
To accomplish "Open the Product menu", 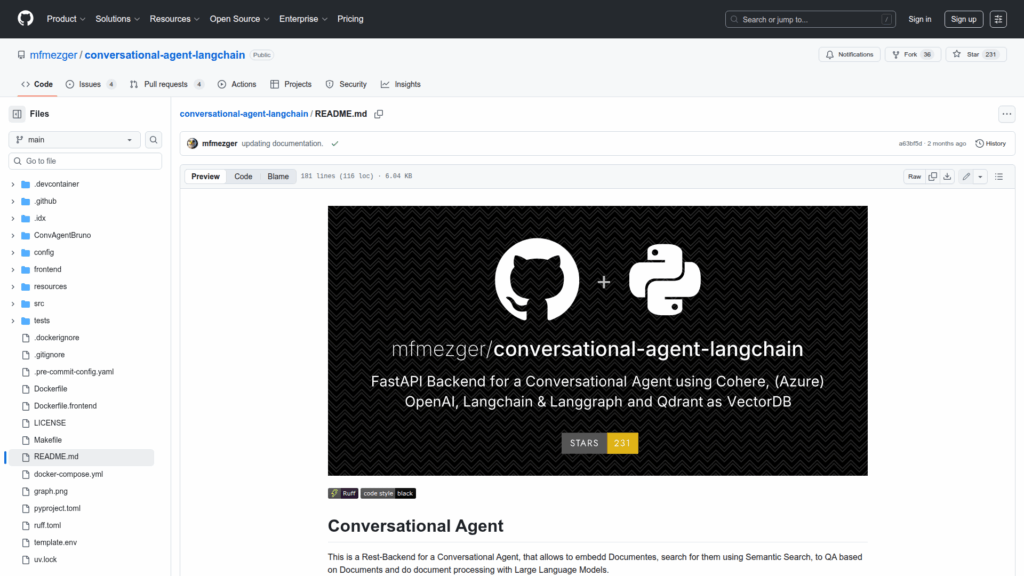I will (x=66, y=19).
